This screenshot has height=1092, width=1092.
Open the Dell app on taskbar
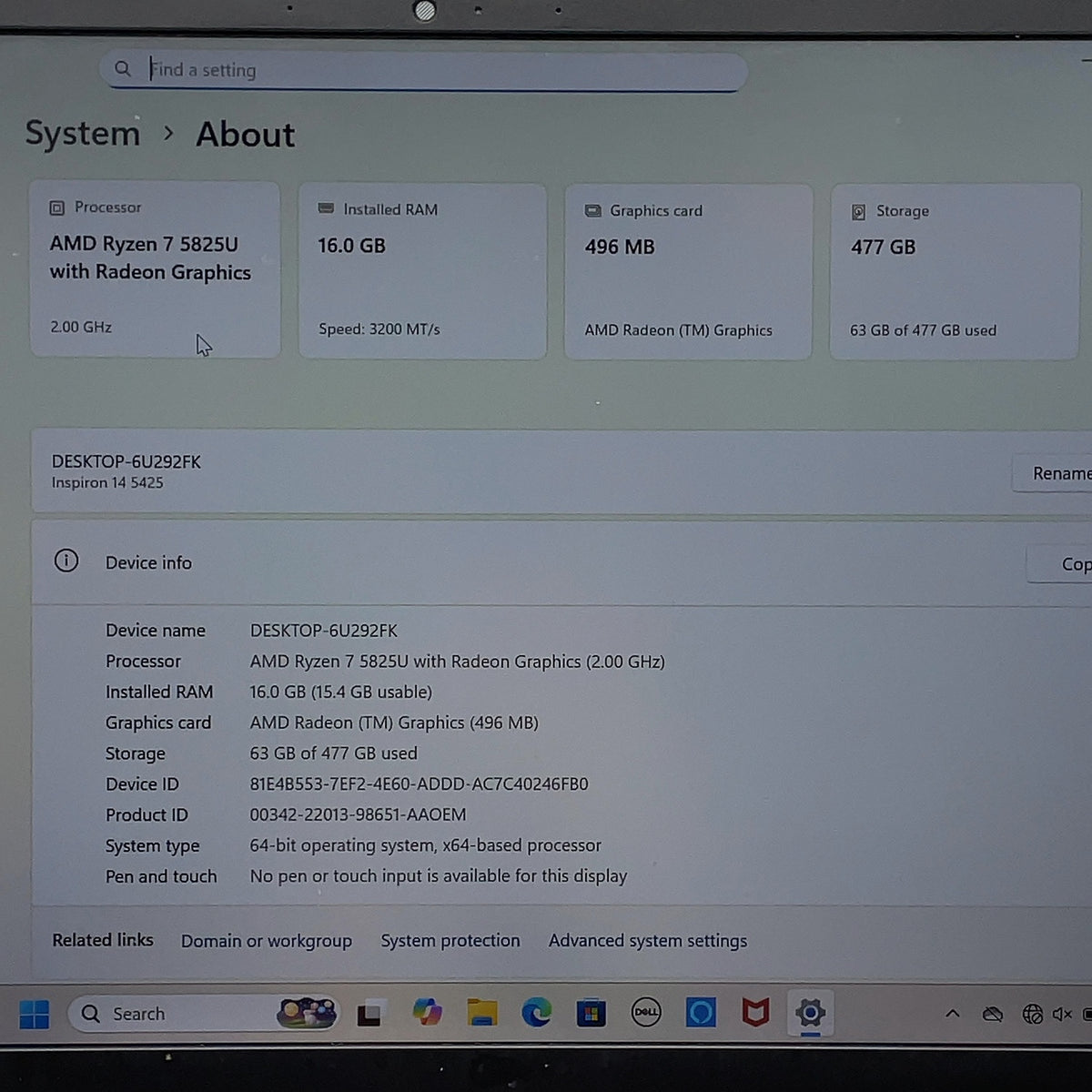click(x=646, y=1012)
